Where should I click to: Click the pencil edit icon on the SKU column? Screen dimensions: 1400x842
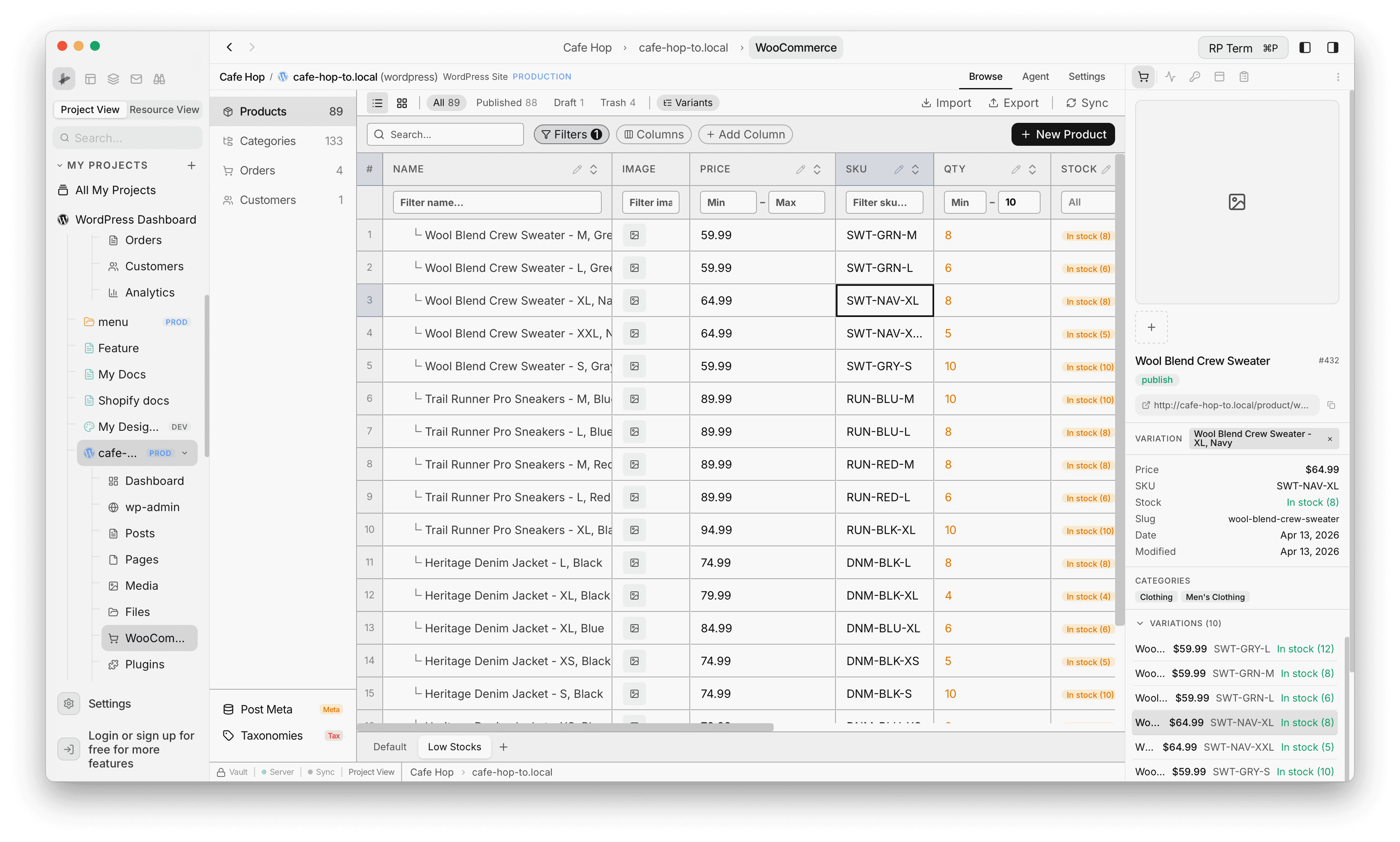click(899, 168)
